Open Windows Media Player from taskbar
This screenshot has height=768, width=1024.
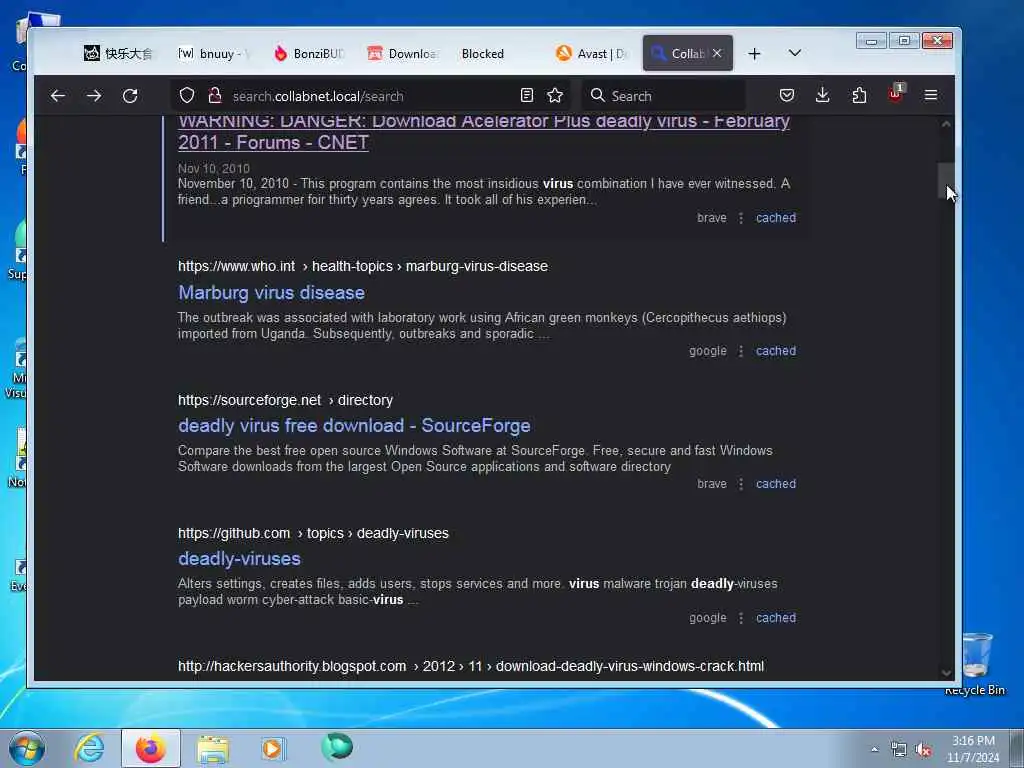[x=272, y=748]
